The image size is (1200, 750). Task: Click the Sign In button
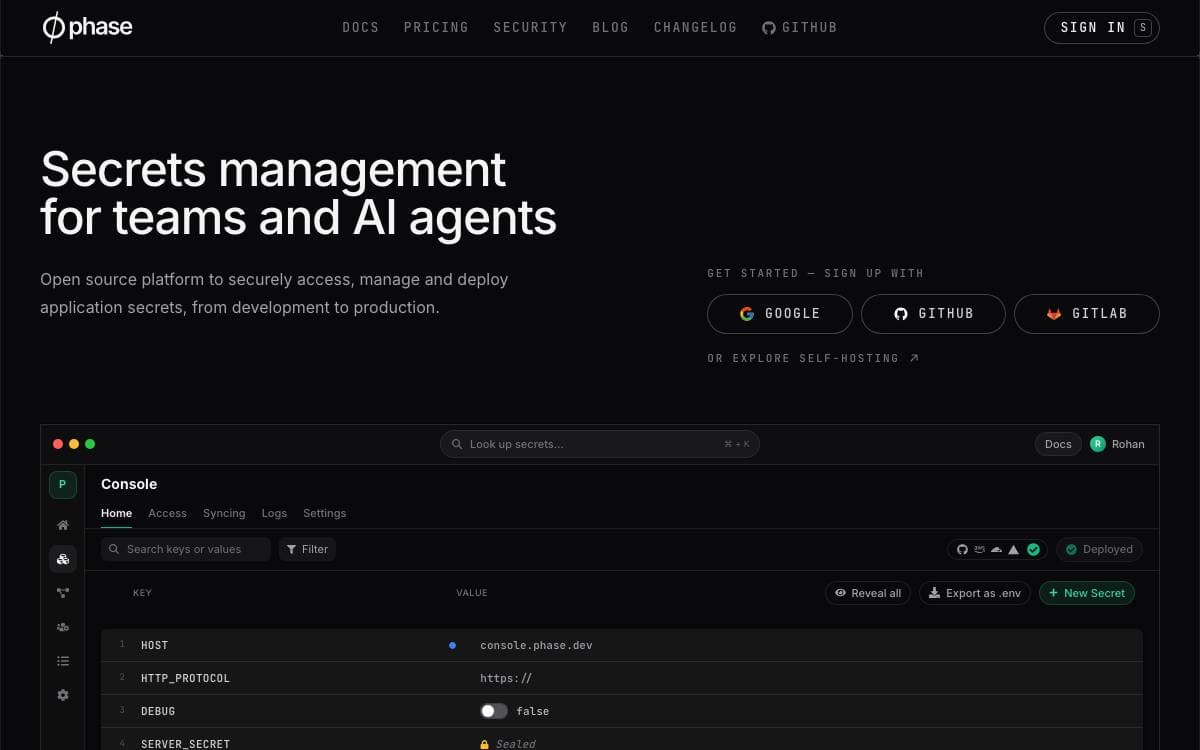tap(1102, 28)
